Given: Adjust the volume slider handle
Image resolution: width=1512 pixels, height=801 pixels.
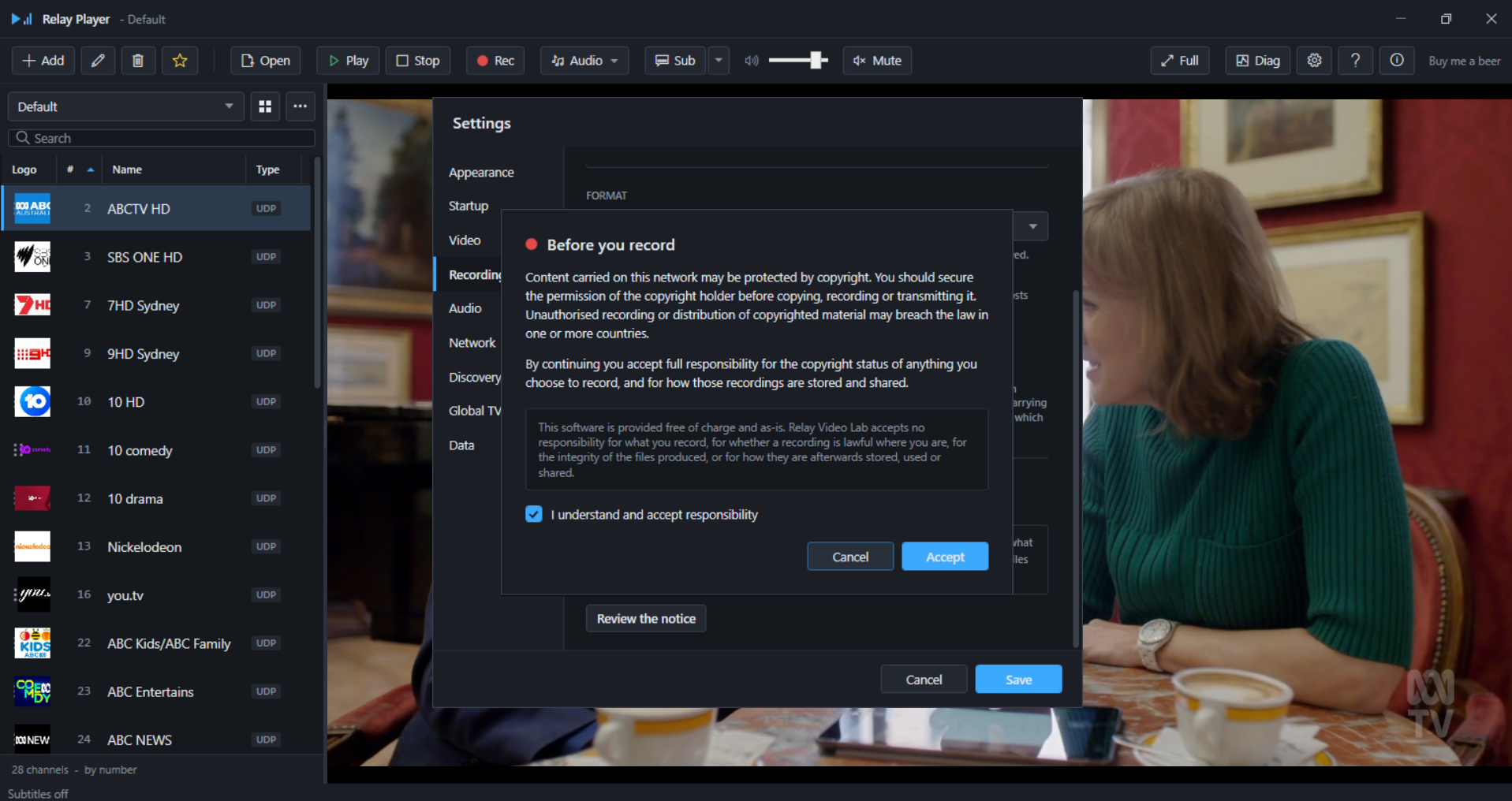Looking at the screenshot, I should [x=817, y=60].
